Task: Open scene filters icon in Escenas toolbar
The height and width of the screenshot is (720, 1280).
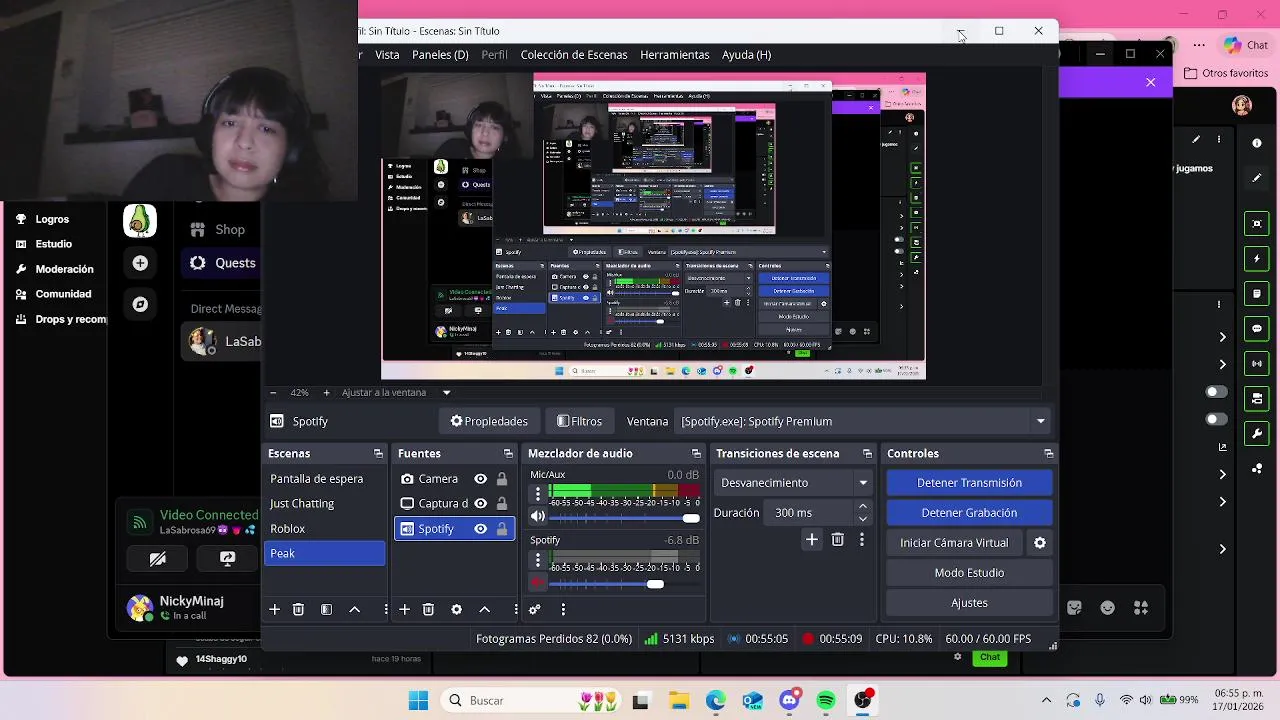Action: (326, 609)
